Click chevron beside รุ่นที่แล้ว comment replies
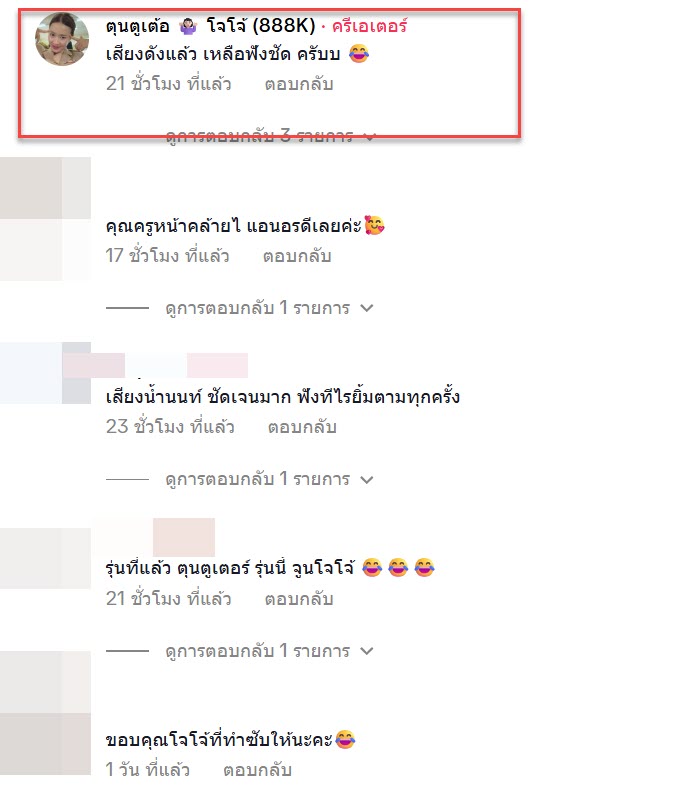 (367, 651)
